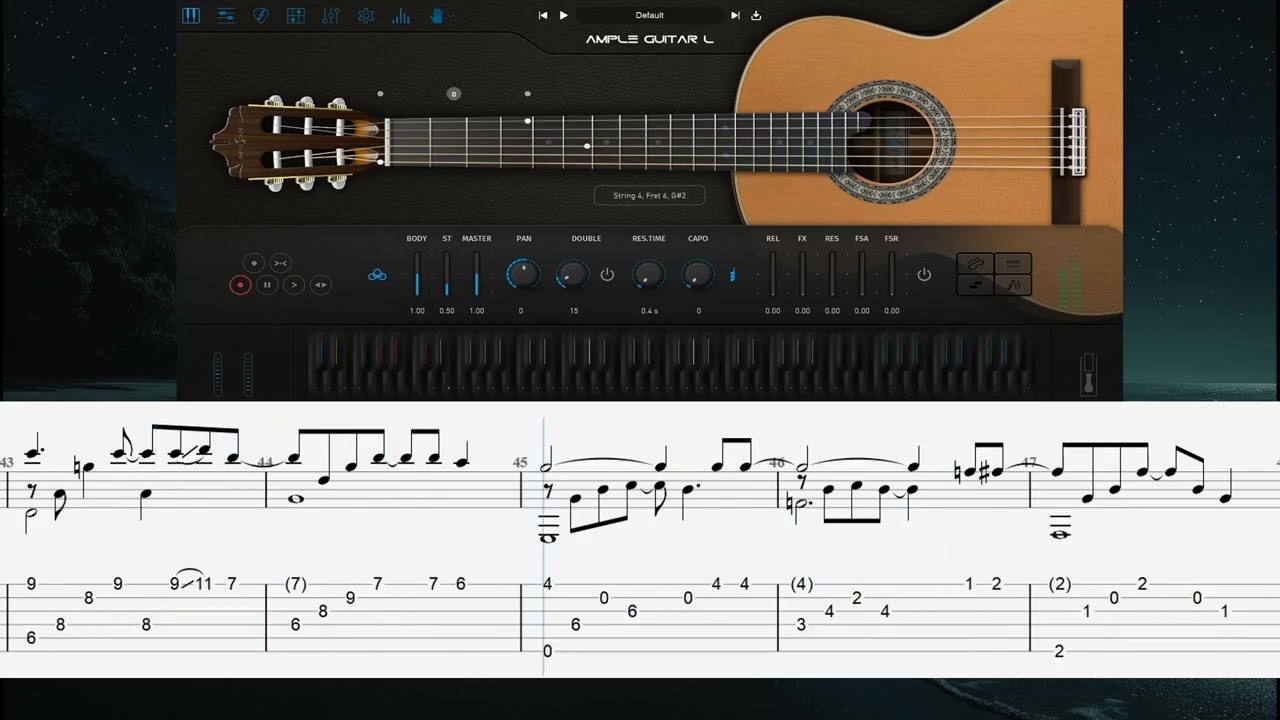
Task: Open the guitar pick tab player icon
Action: [261, 15]
